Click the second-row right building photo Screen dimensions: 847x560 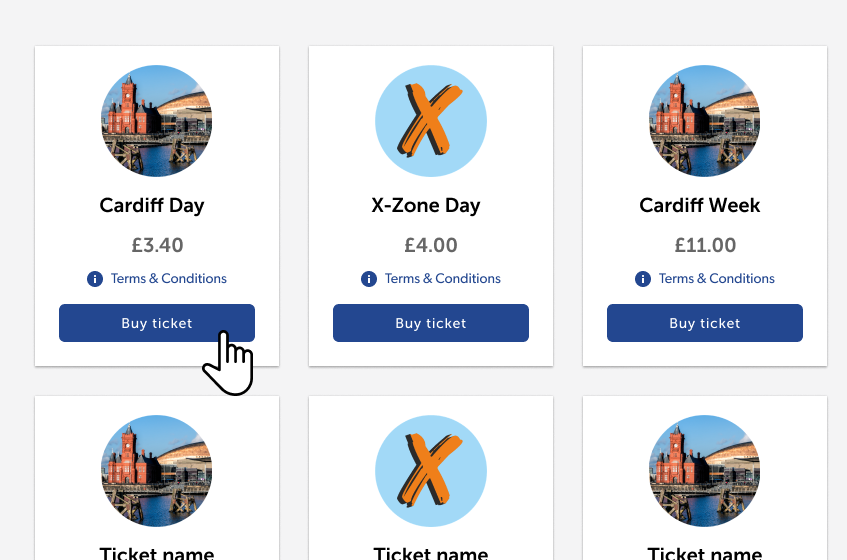click(704, 471)
